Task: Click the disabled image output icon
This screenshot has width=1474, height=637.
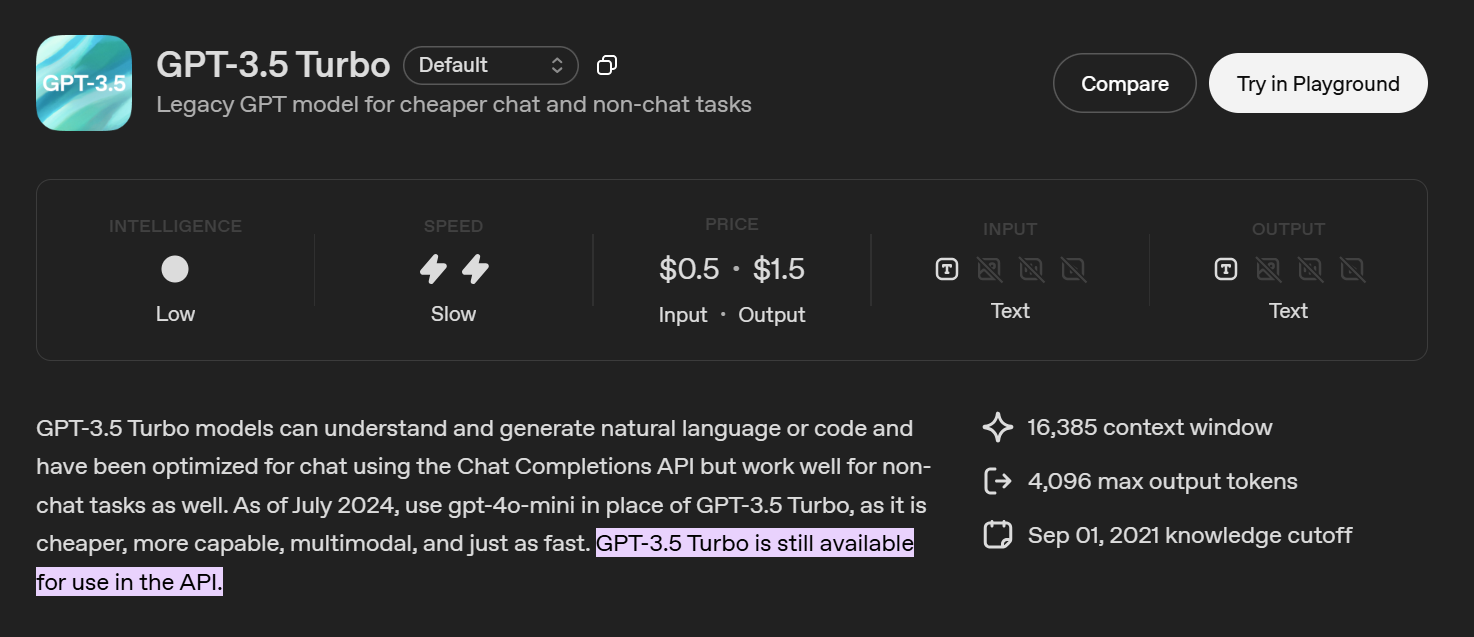Action: tap(1268, 269)
